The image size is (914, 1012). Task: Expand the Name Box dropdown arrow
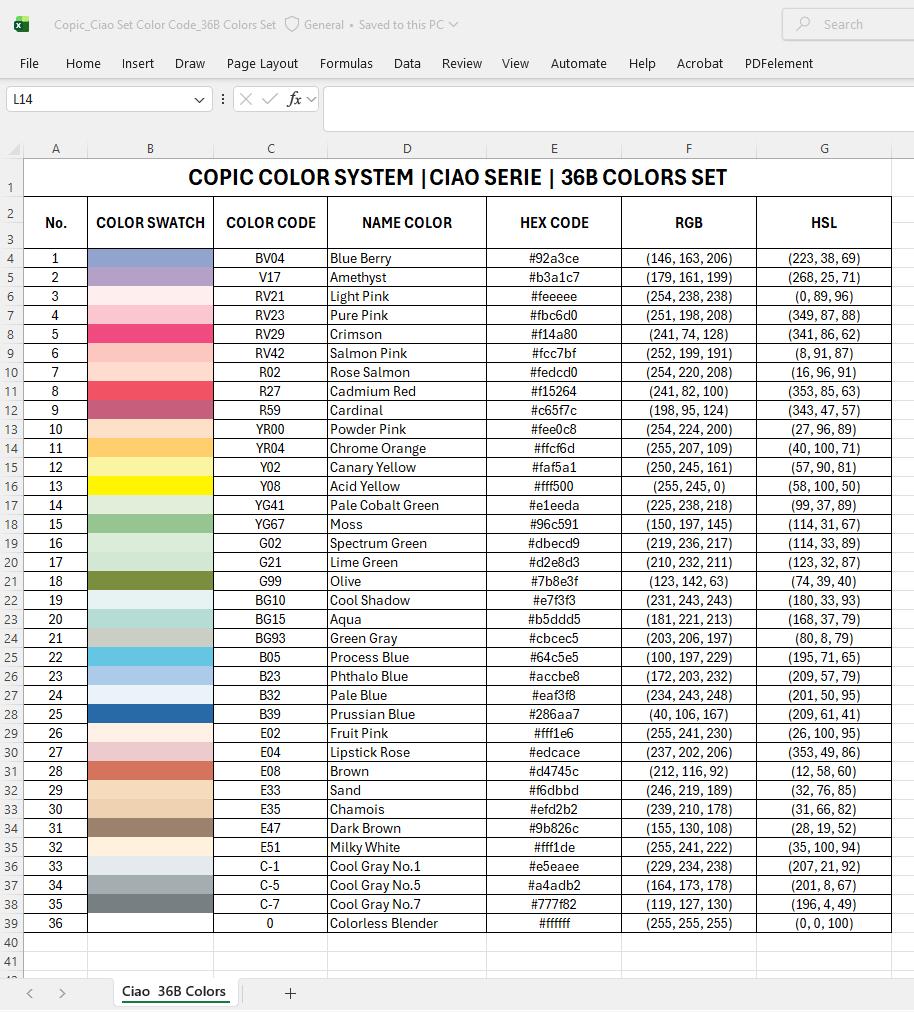199,99
